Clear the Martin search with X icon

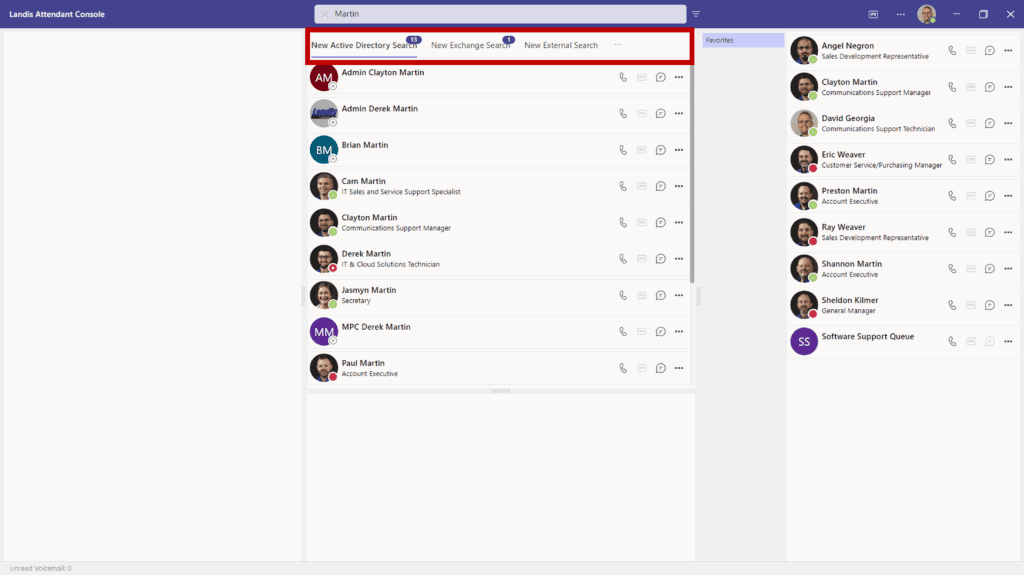tap(325, 14)
